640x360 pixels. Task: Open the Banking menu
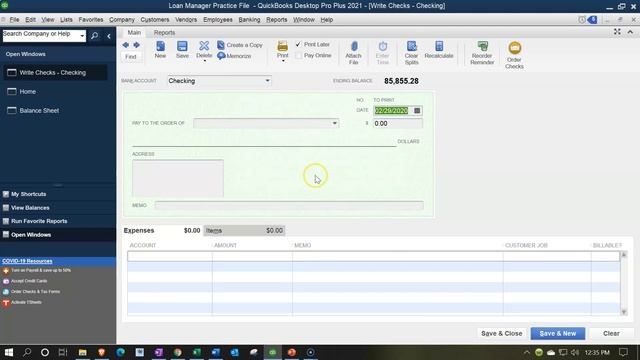[x=249, y=20]
